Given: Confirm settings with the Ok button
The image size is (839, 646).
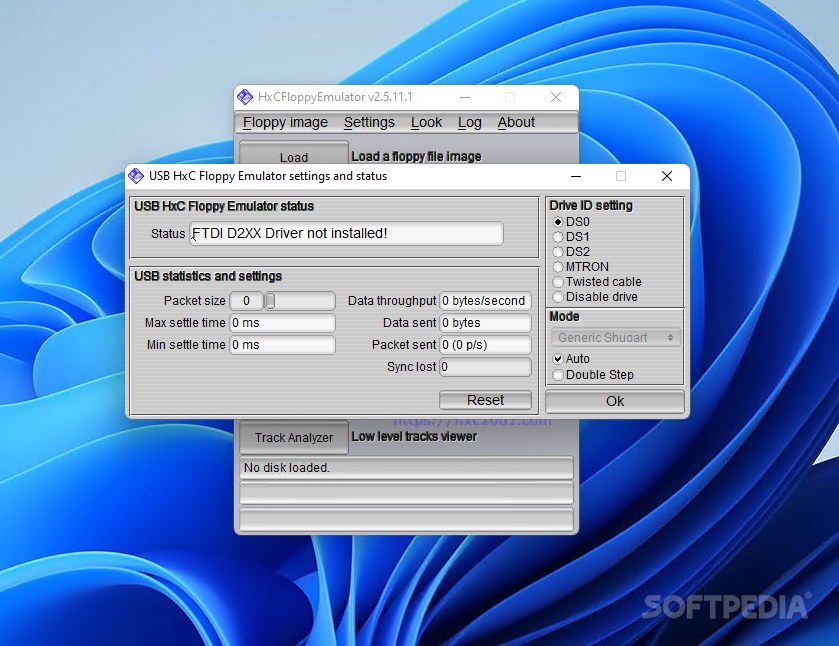Looking at the screenshot, I should pos(615,401).
